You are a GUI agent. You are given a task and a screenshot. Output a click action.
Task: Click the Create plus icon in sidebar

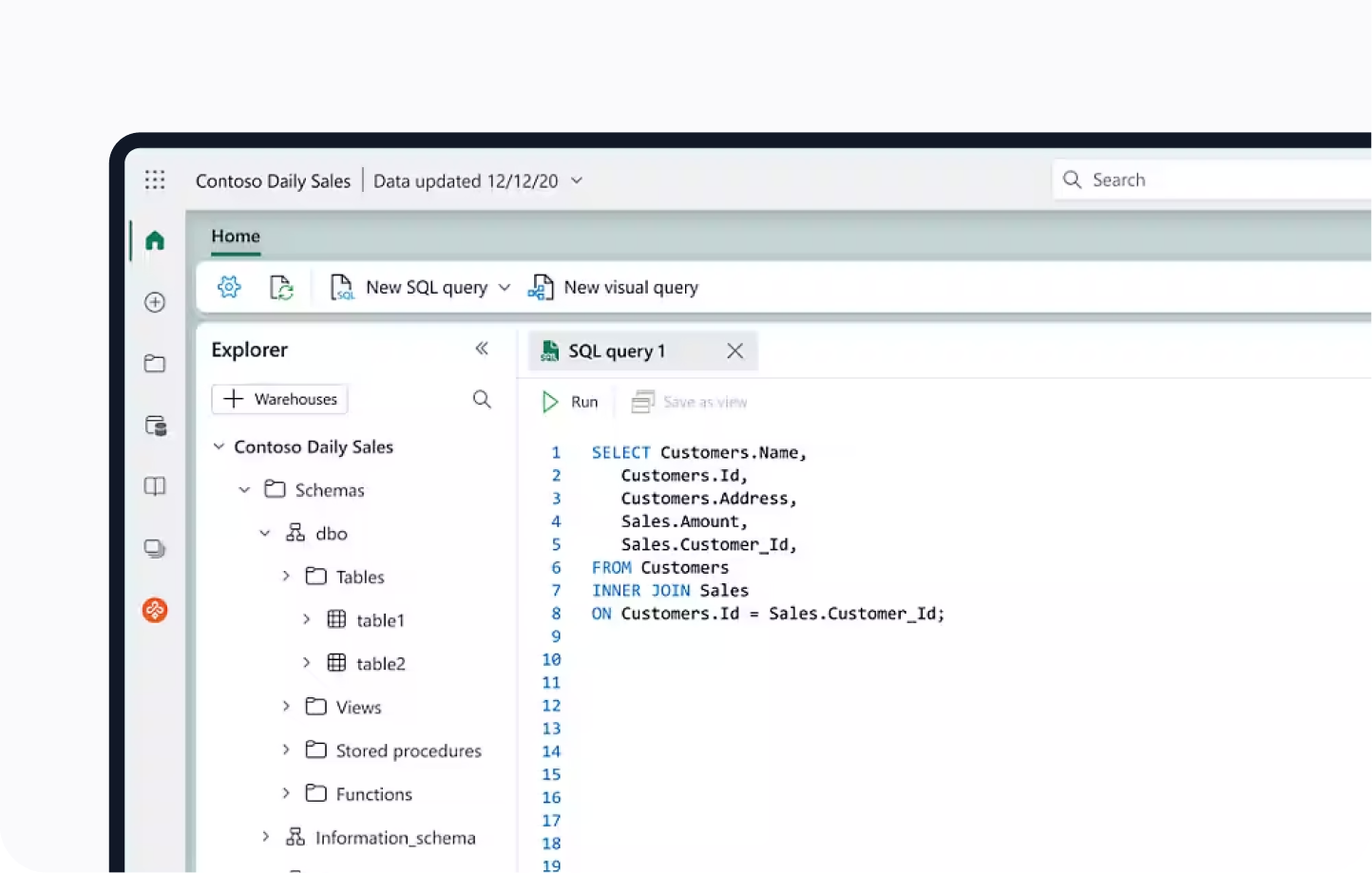pos(155,302)
